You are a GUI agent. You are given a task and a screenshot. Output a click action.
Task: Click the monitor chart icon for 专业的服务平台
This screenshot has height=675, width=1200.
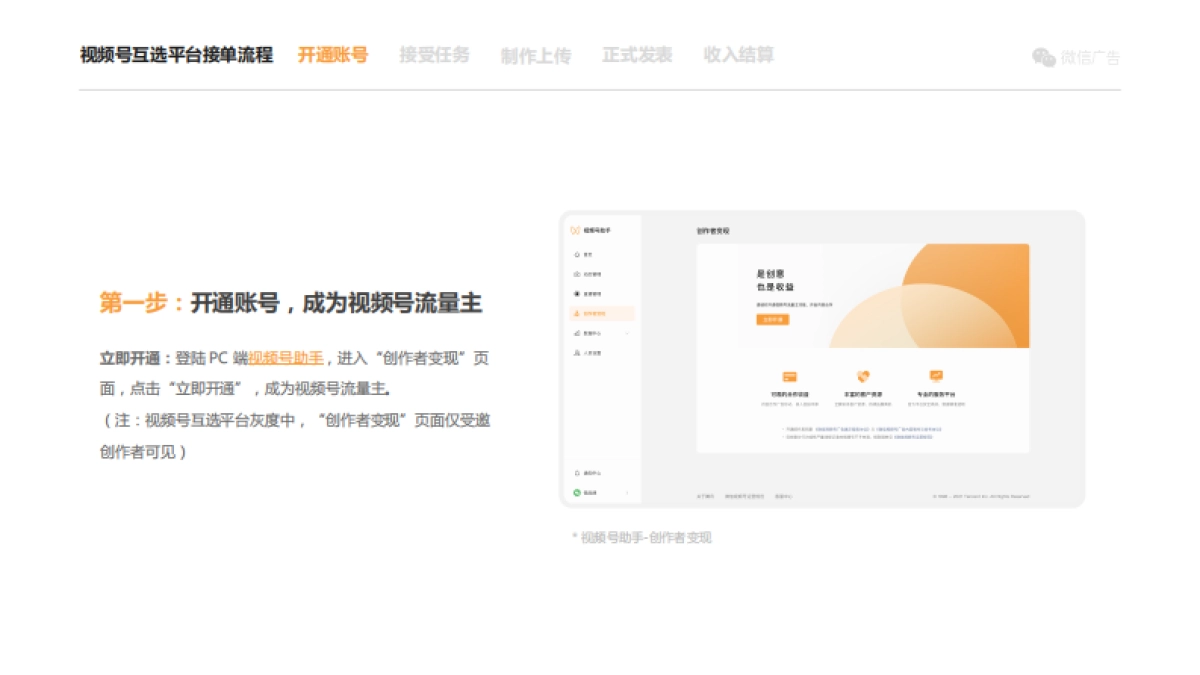coord(936,376)
